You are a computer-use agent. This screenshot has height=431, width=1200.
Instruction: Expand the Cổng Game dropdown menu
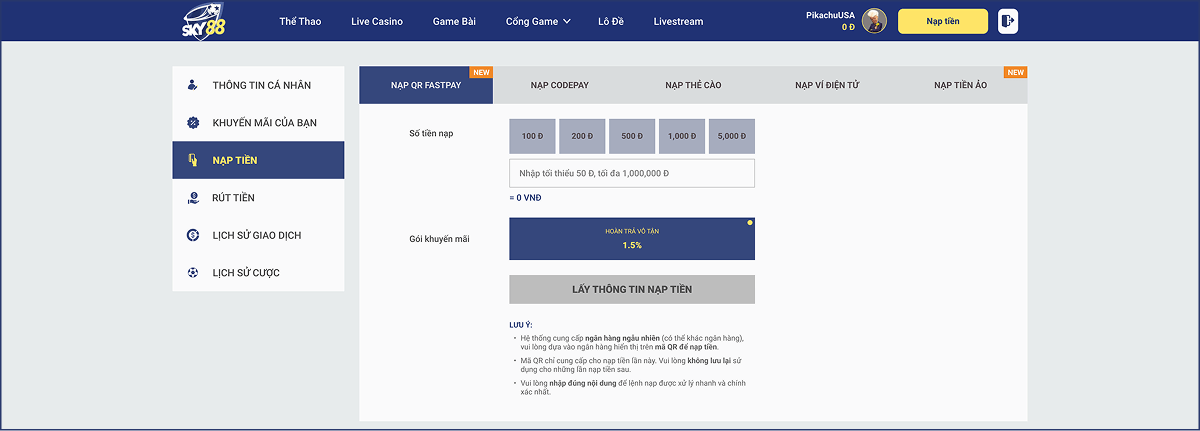(x=538, y=21)
